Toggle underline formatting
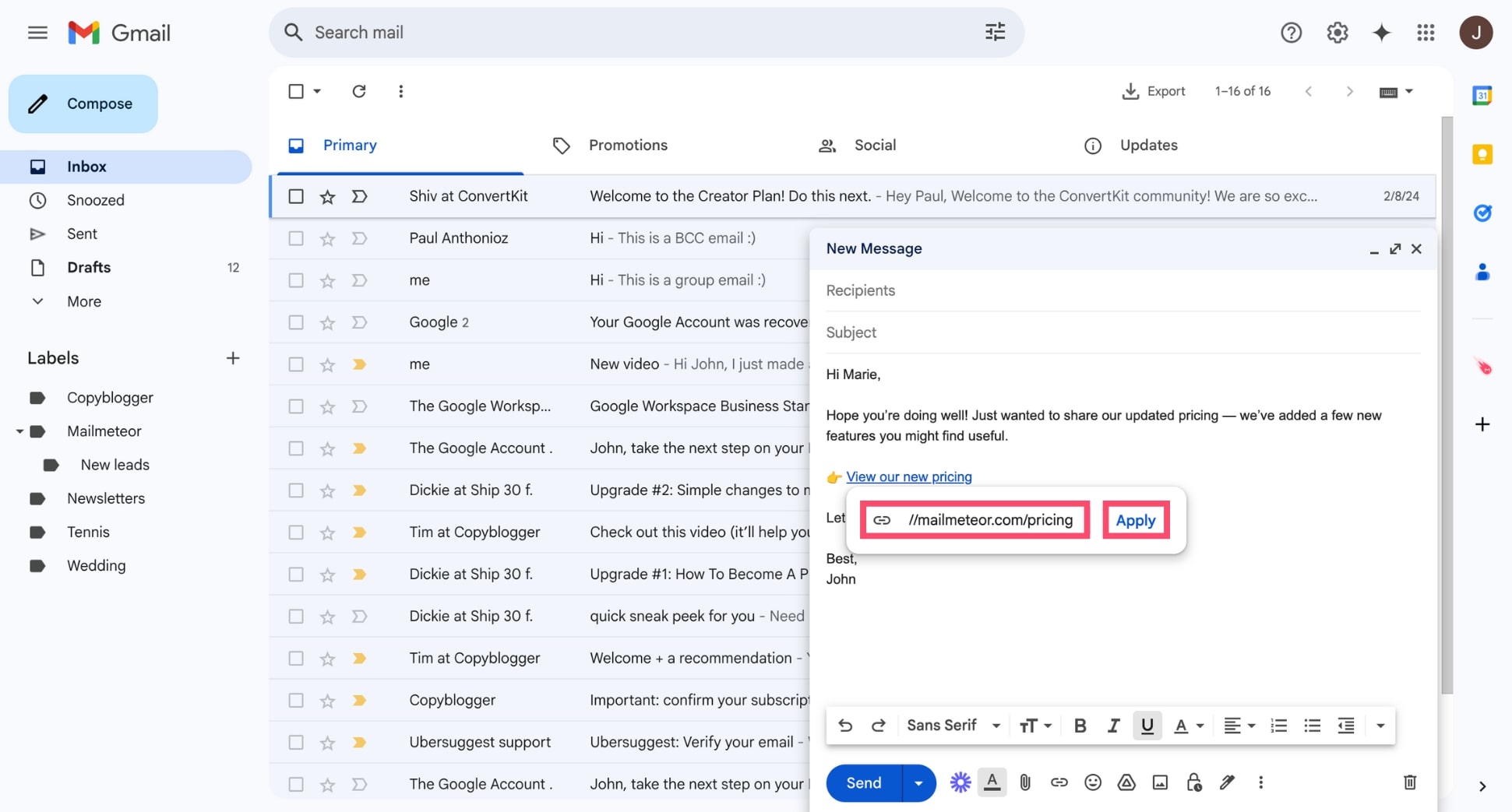Viewport: 1512px width, 812px height. click(x=1147, y=726)
